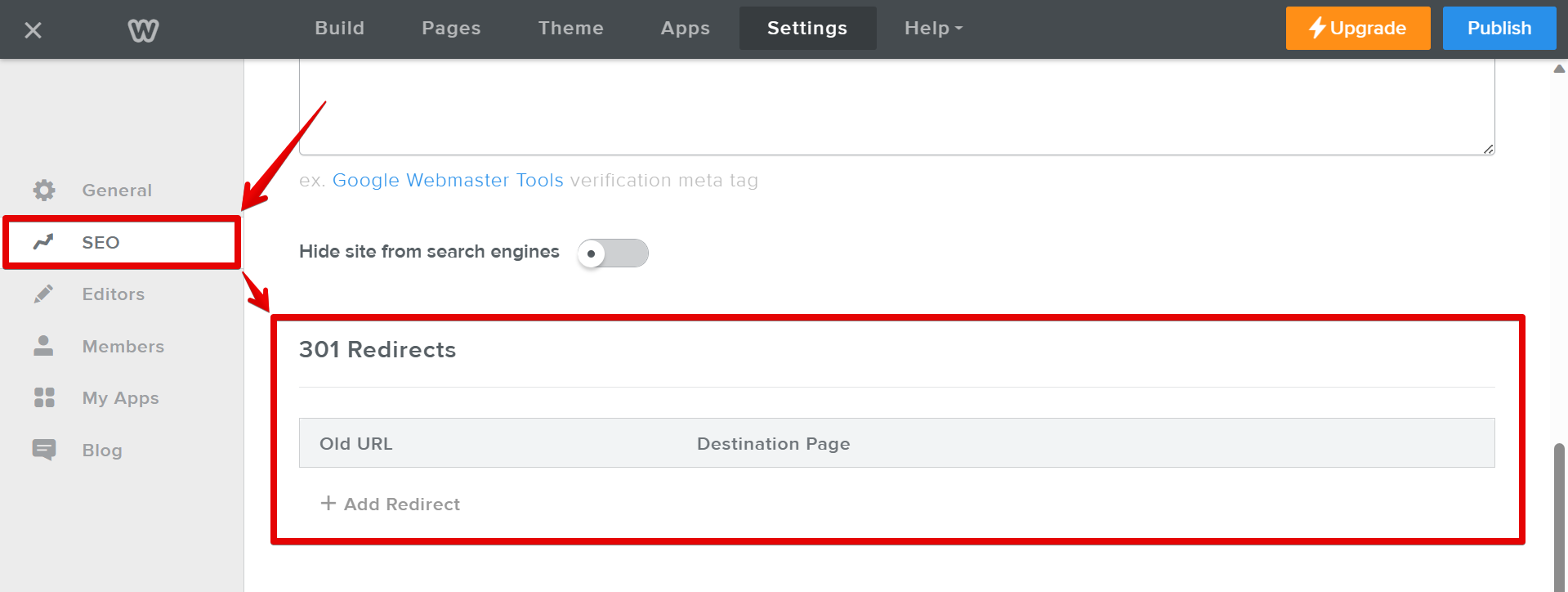1568x592 pixels.
Task: Click the My Apps grid icon
Action: tap(44, 398)
